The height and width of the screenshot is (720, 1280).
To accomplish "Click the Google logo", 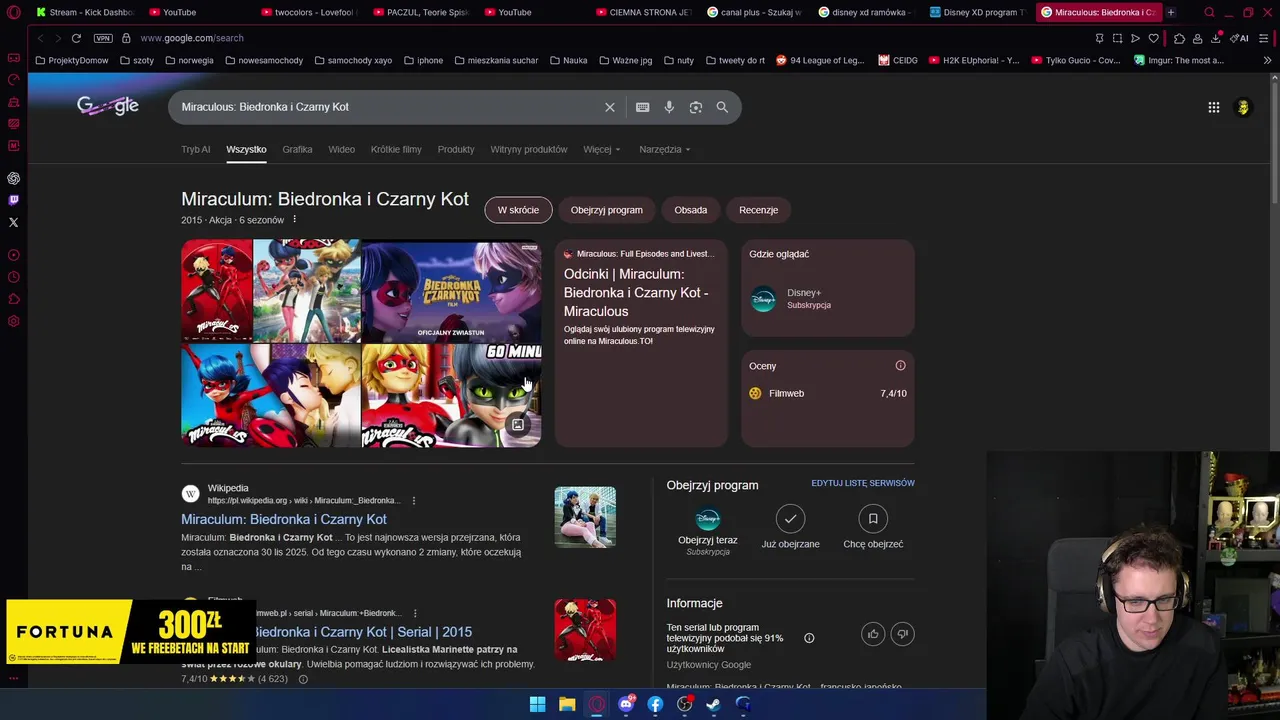I will pos(108,106).
